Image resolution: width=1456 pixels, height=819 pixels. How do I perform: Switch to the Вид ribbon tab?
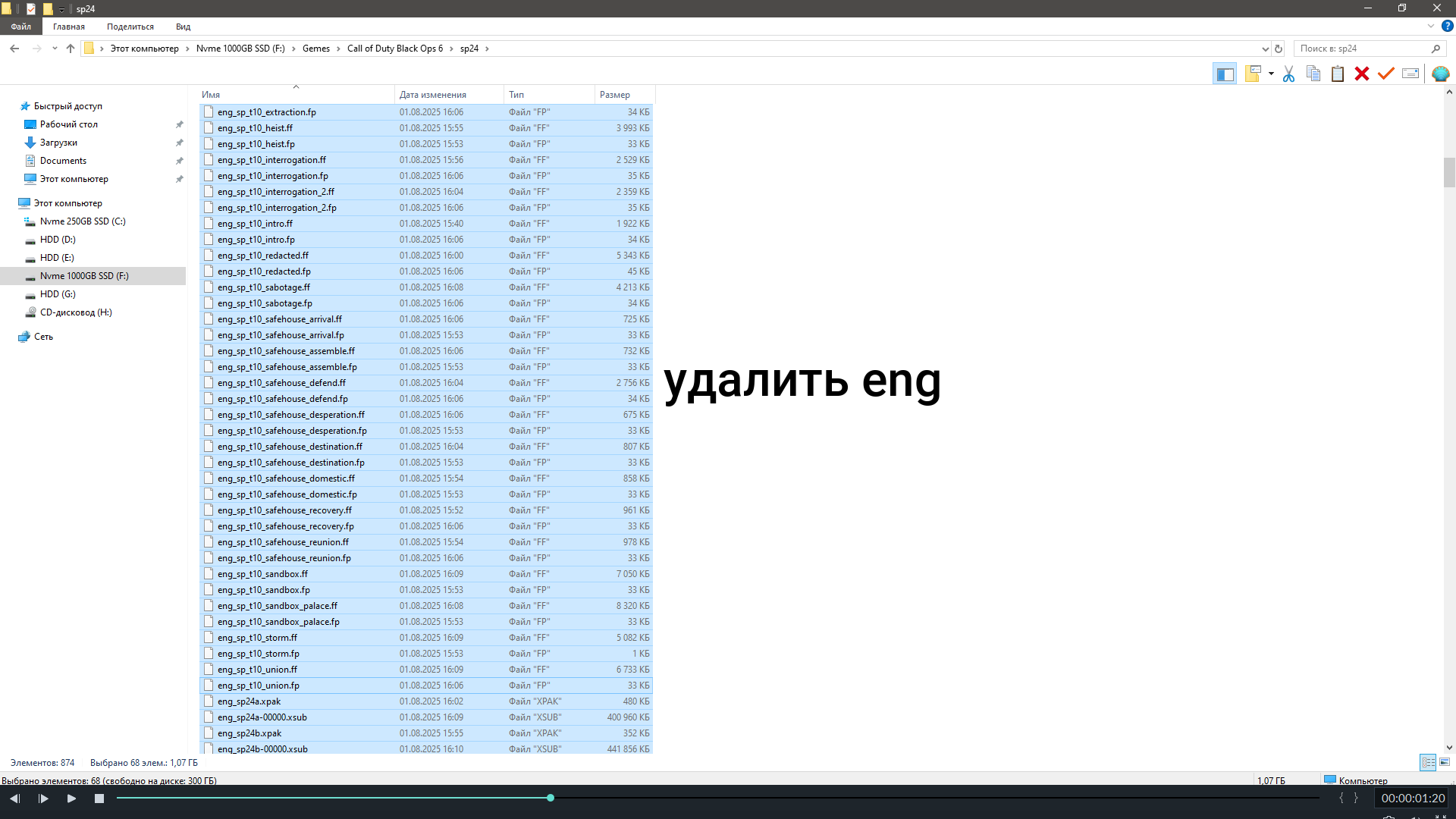pos(182,26)
